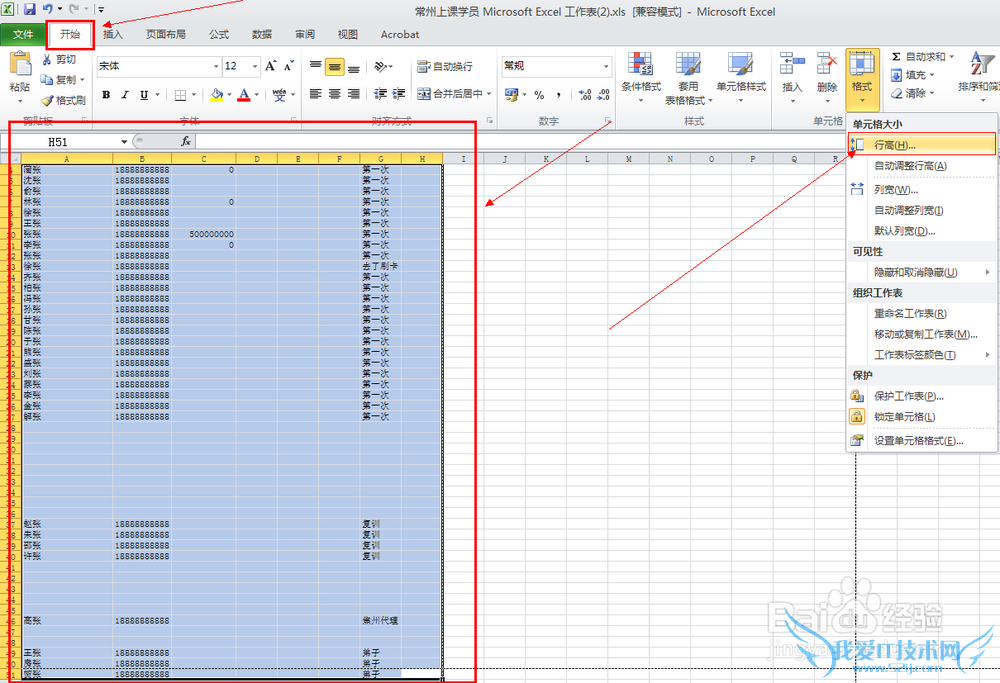This screenshot has height=683, width=1000.
Task: Choose AutoFit Column Width (自动调整列宽)
Action: [908, 210]
